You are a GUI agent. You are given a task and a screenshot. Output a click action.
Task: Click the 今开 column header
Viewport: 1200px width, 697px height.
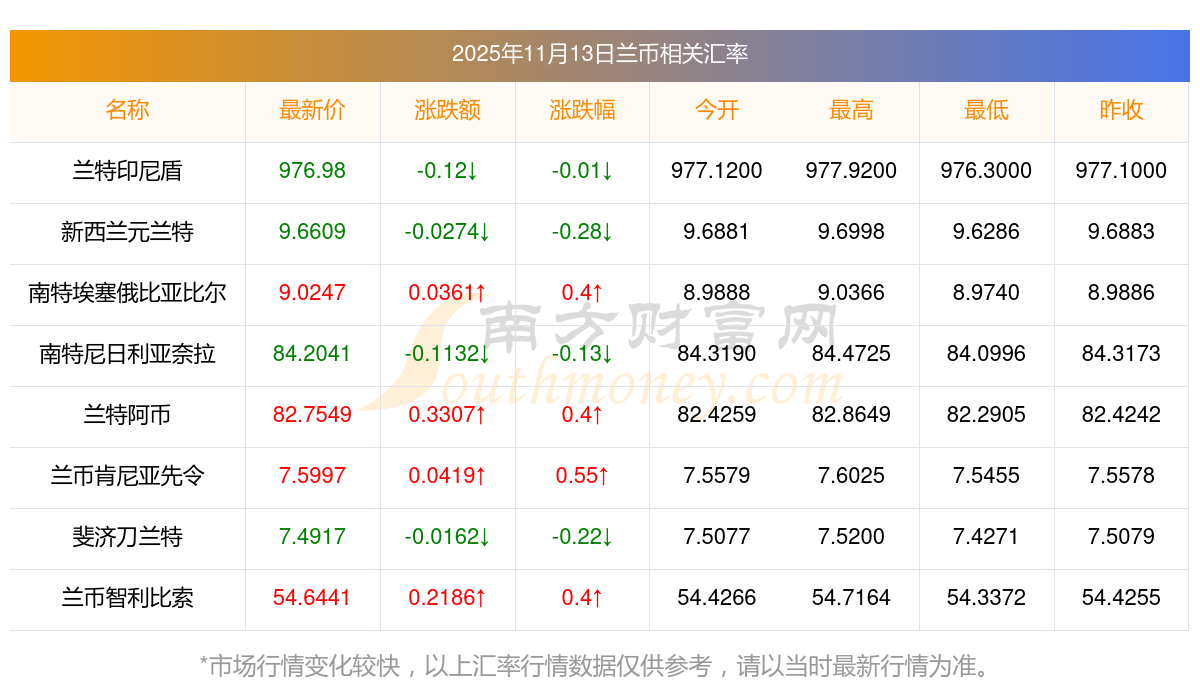click(717, 111)
